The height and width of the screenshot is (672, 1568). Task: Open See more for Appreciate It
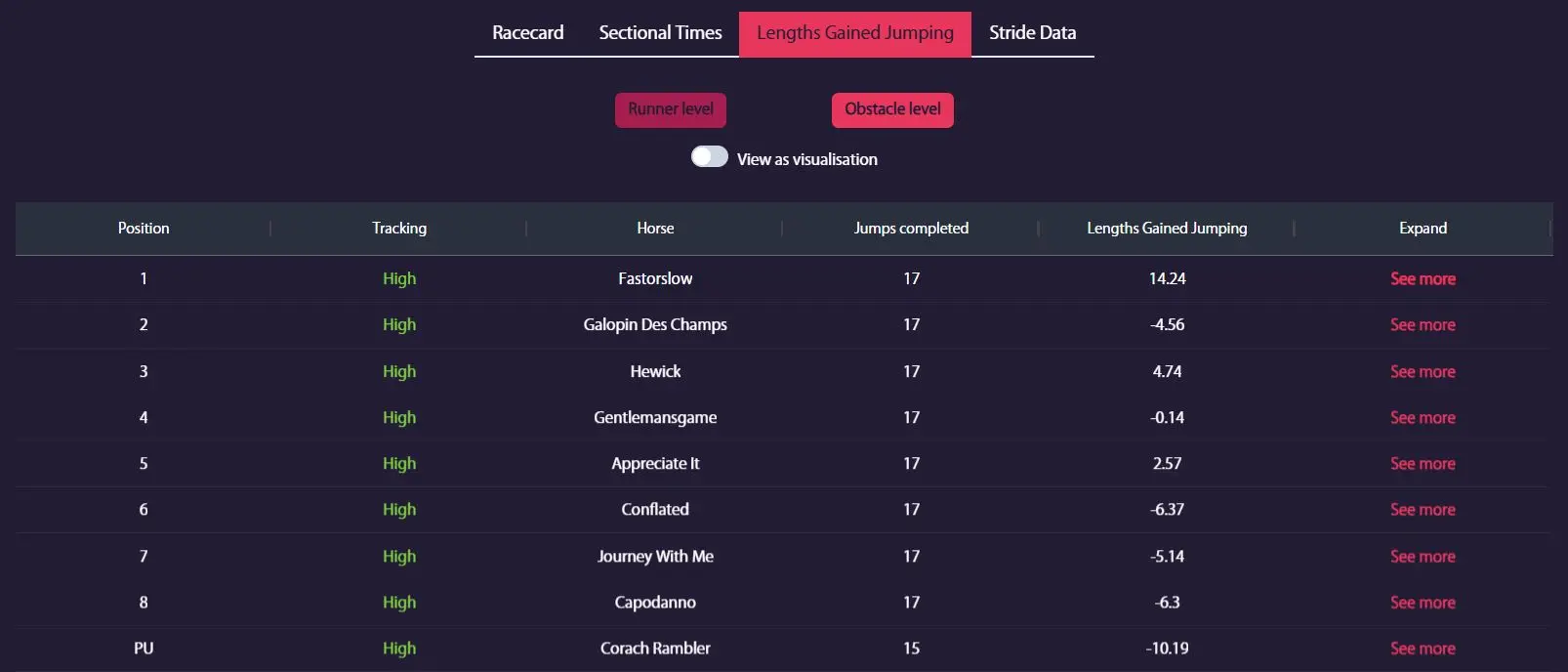pyautogui.click(x=1423, y=464)
